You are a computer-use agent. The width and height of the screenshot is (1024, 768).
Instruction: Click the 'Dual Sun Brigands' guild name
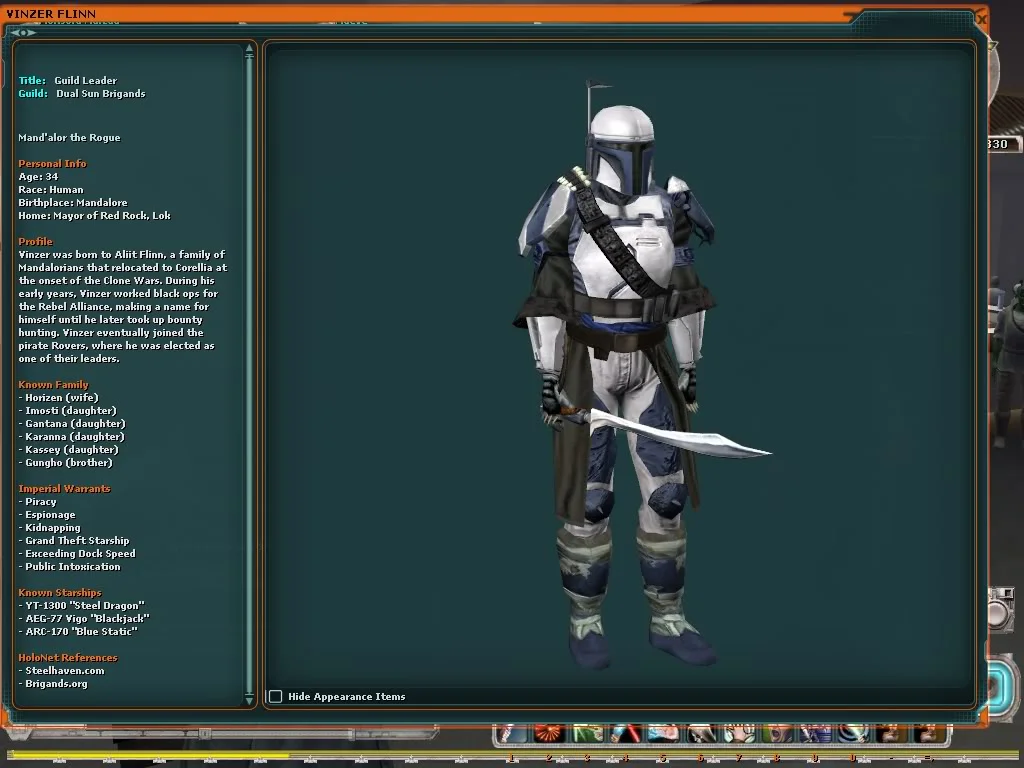coord(101,93)
